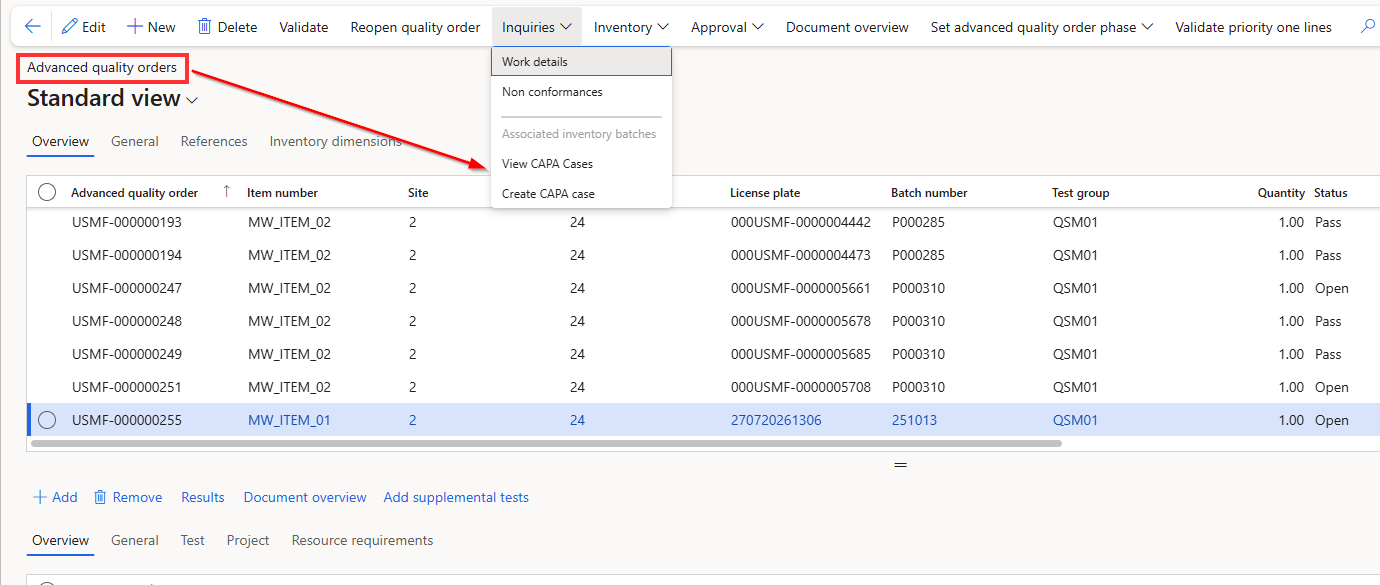Open the search magnifier icon in toolbar
Image resolution: width=1380 pixels, height=585 pixels.
click(x=1368, y=27)
